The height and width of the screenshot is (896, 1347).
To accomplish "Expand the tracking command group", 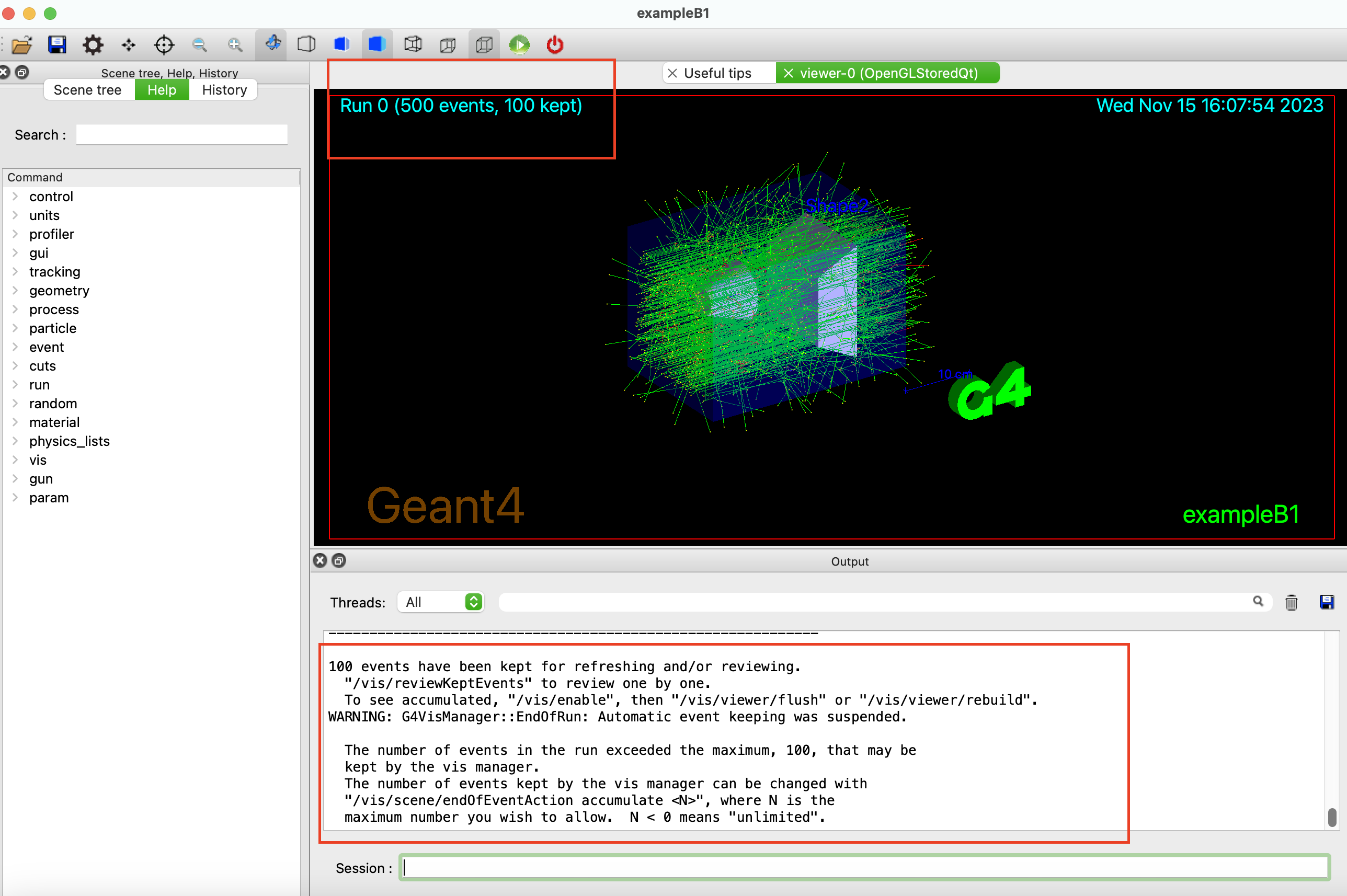I will (x=16, y=271).
